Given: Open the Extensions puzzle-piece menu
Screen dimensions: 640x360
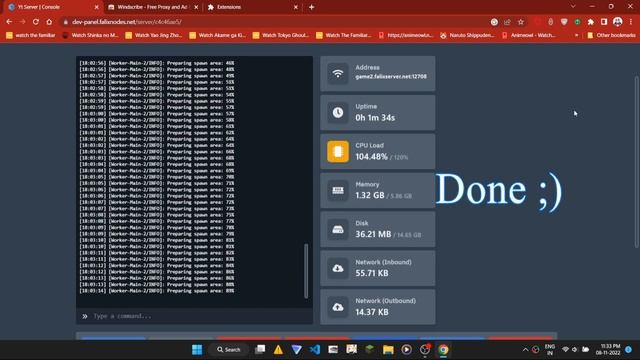Looking at the screenshot, I should tap(591, 22).
